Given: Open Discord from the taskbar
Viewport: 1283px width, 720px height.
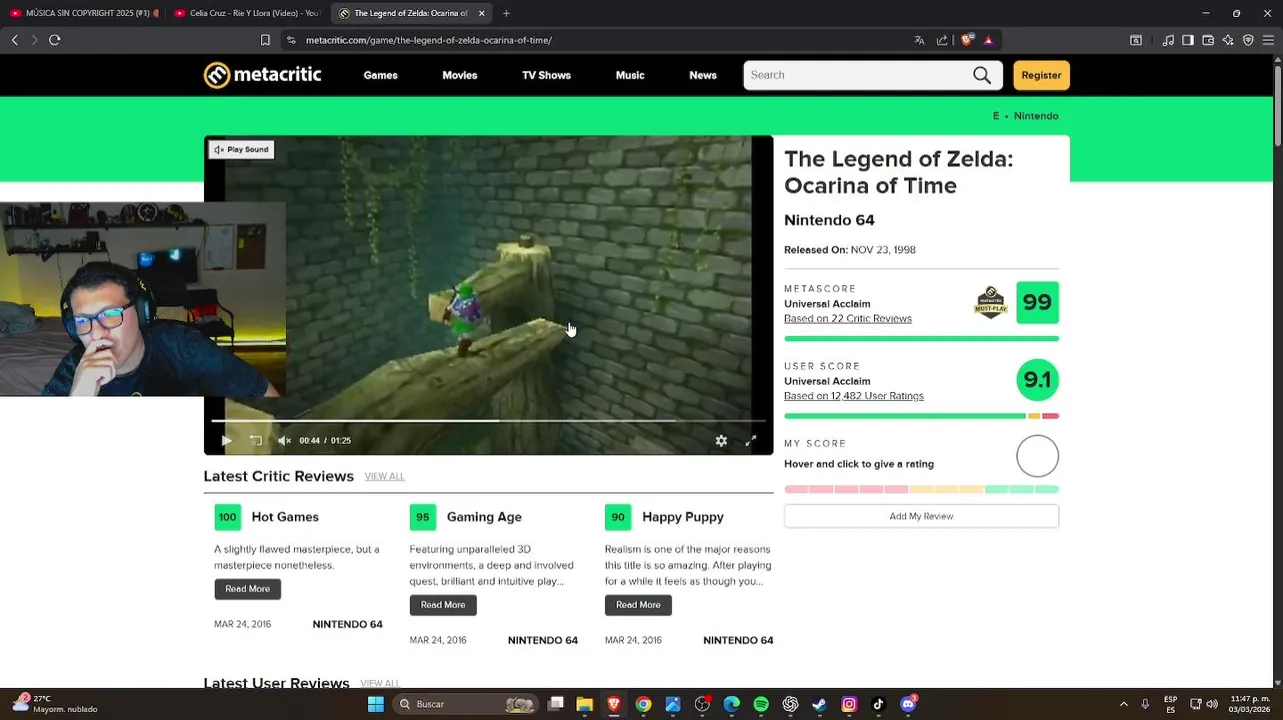Looking at the screenshot, I should coord(907,704).
